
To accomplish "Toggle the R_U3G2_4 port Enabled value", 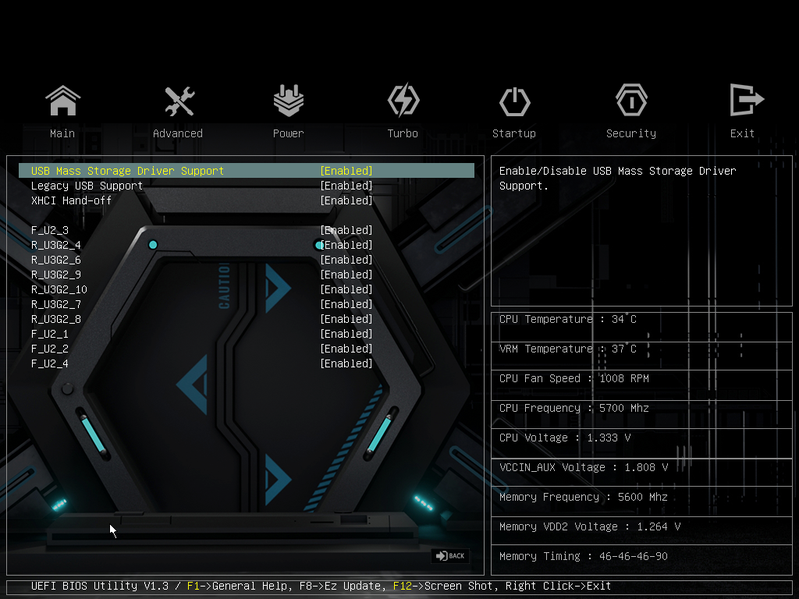I will pos(346,244).
